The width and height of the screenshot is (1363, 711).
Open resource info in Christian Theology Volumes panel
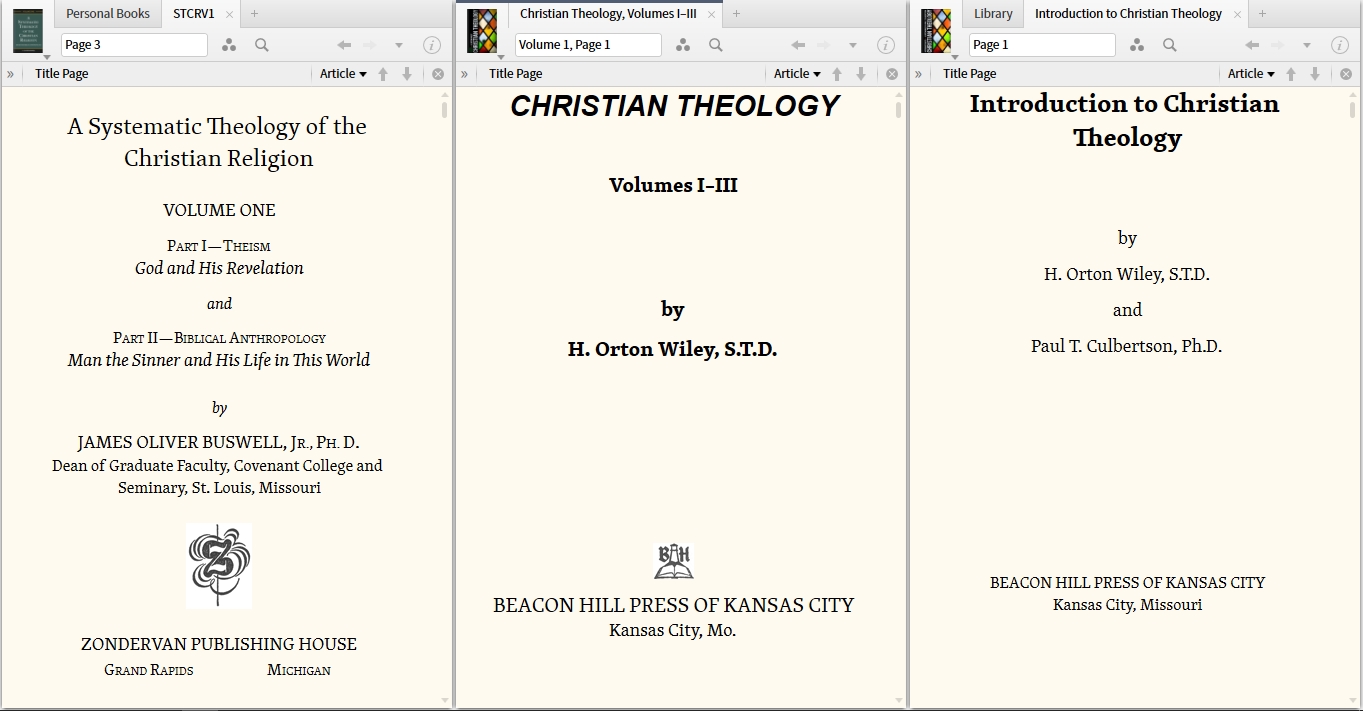(886, 45)
